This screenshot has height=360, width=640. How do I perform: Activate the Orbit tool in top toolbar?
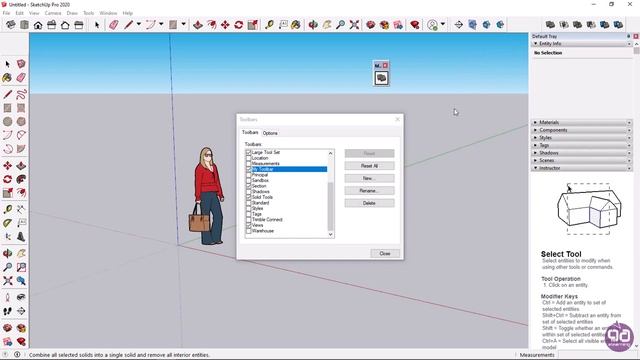(313, 25)
